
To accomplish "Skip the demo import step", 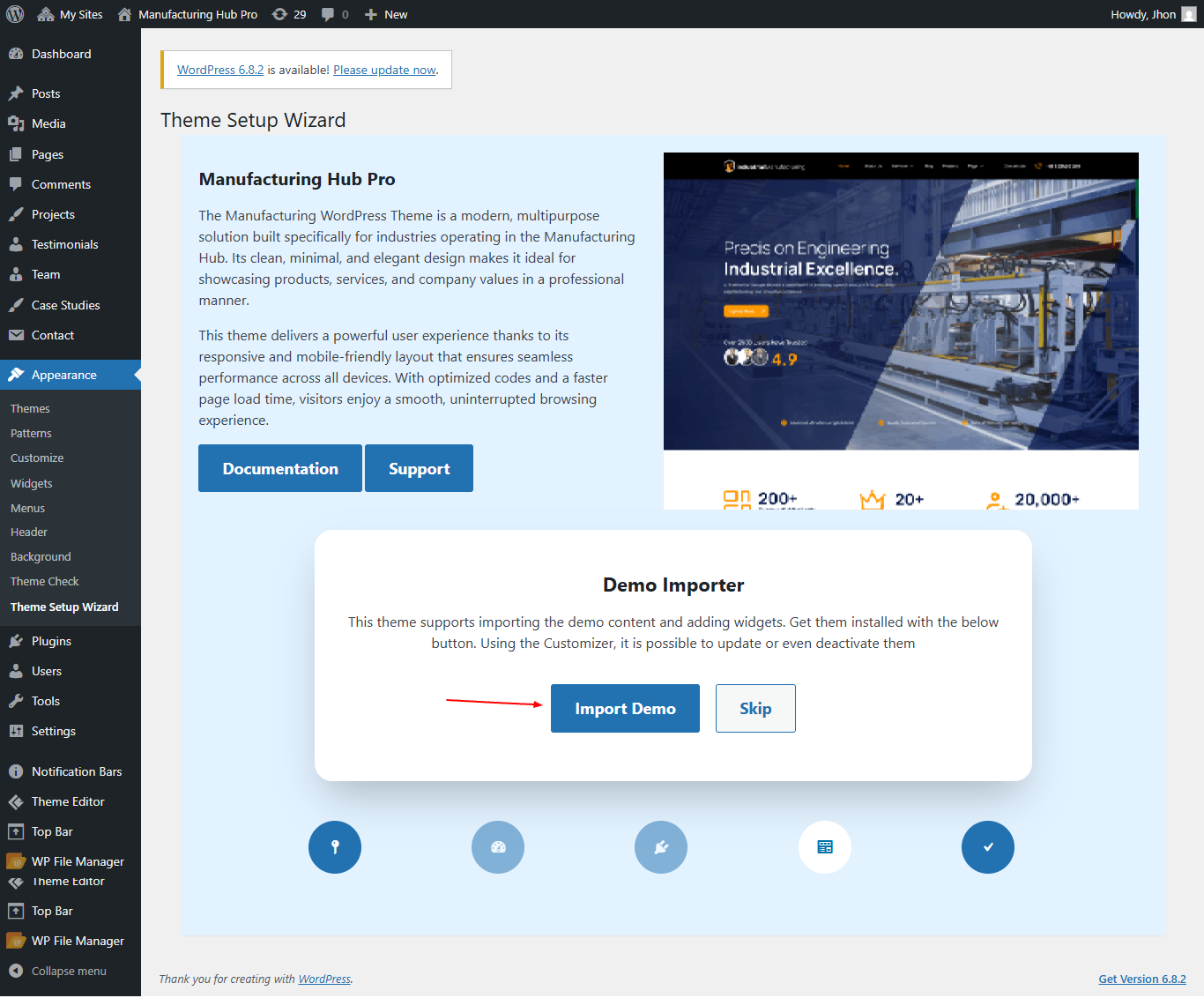I will pyautogui.click(x=755, y=708).
